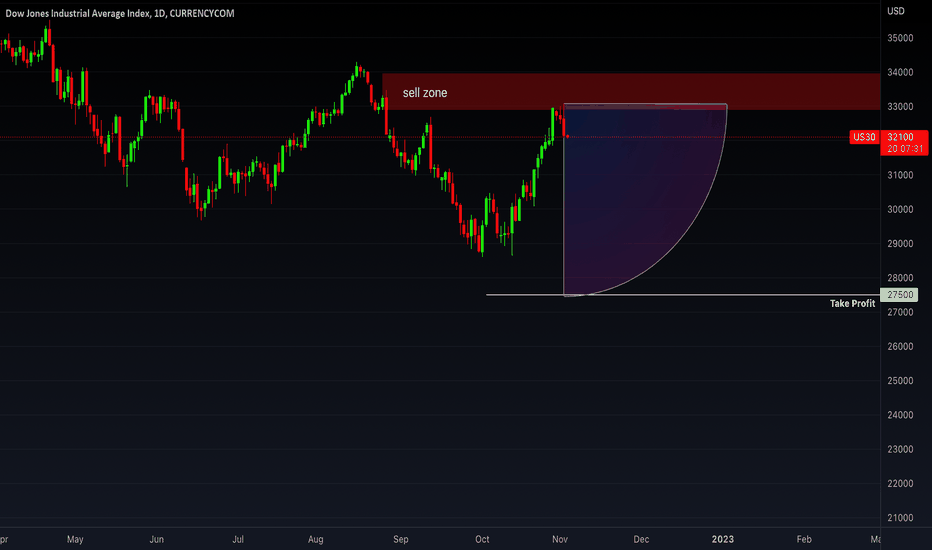Image resolution: width=932 pixels, height=550 pixels.
Task: Click the Dec label on time axis
Action: click(x=641, y=539)
